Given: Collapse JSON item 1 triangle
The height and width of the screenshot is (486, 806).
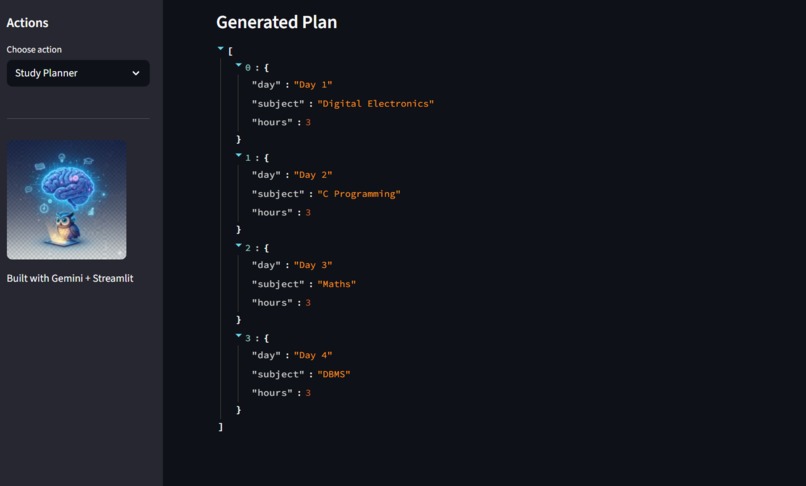Looking at the screenshot, I should click(x=239, y=155).
